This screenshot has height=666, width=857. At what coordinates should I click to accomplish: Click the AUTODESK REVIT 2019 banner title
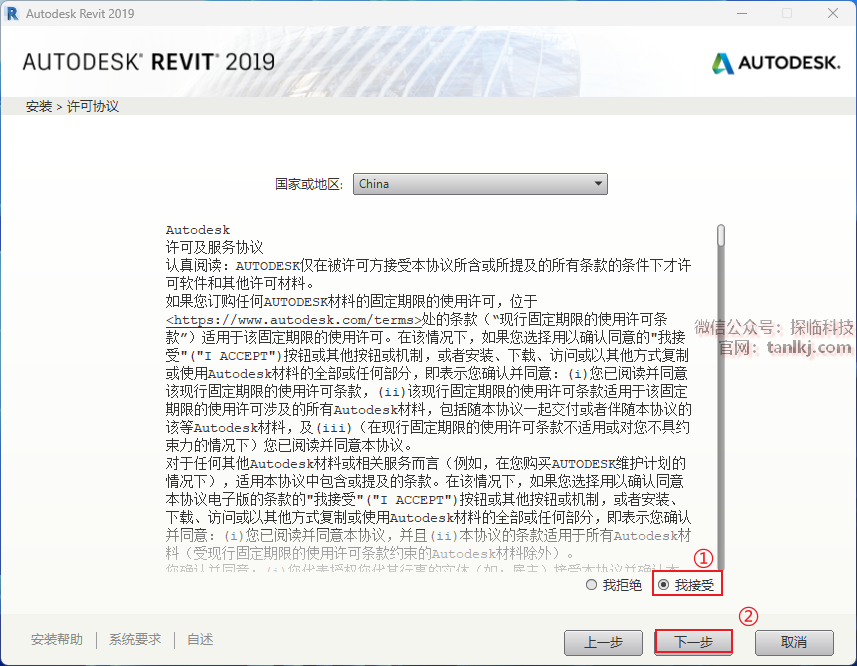tap(149, 62)
